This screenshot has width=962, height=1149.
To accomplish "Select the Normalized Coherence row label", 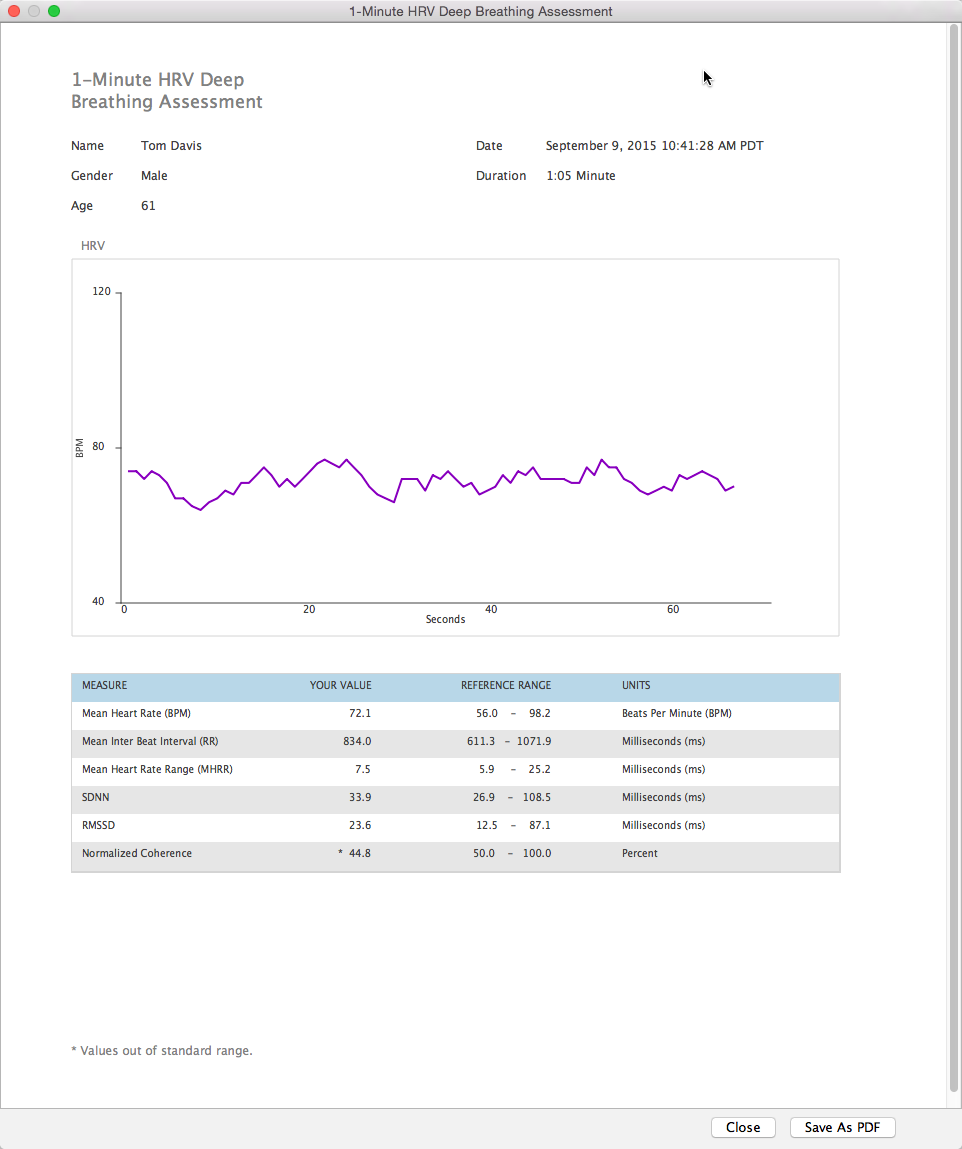I will [x=137, y=853].
